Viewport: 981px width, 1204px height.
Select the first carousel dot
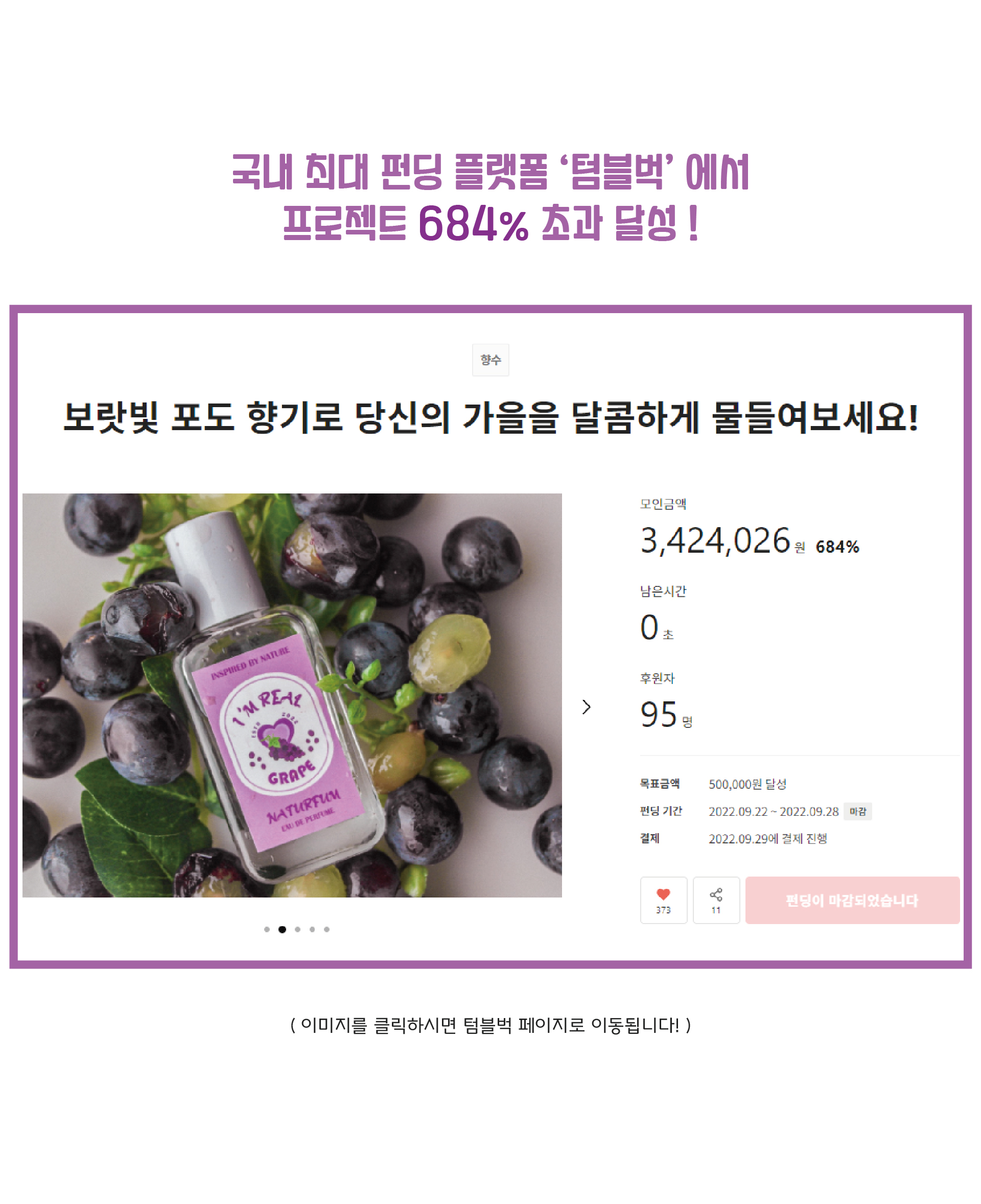(x=267, y=929)
